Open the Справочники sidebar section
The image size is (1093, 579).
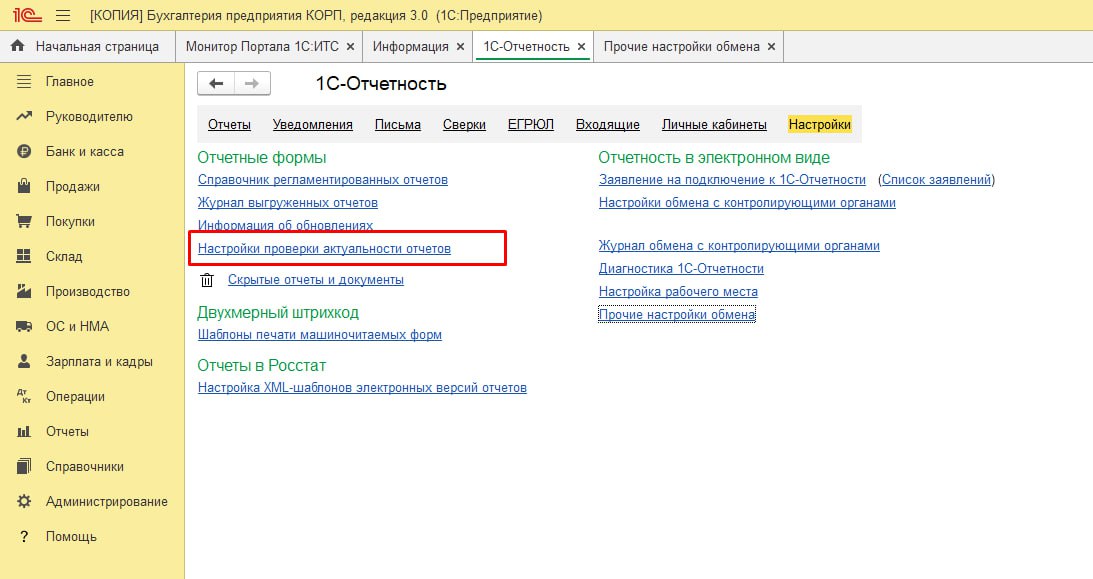pyautogui.click(x=92, y=466)
